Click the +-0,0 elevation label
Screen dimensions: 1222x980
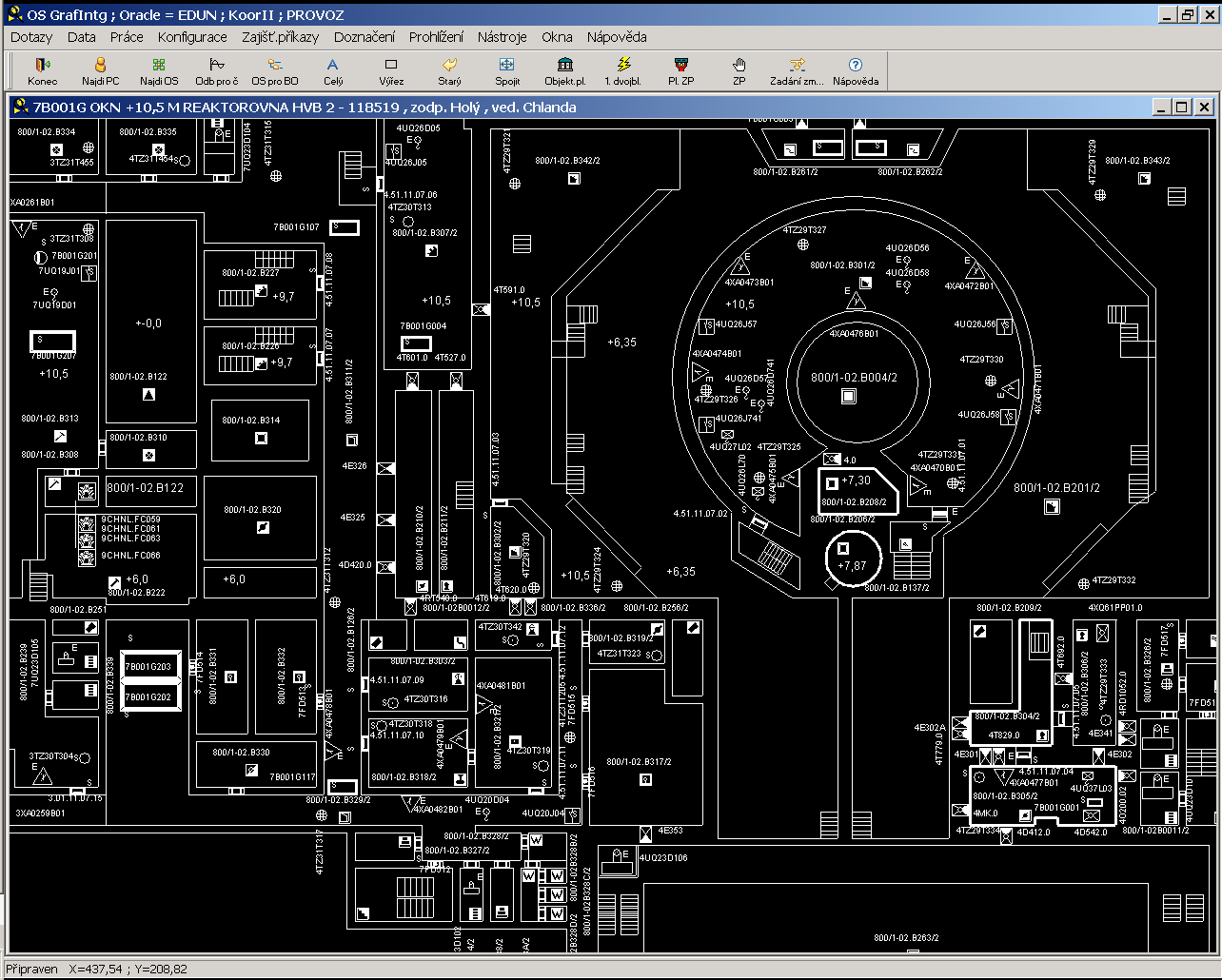148,323
